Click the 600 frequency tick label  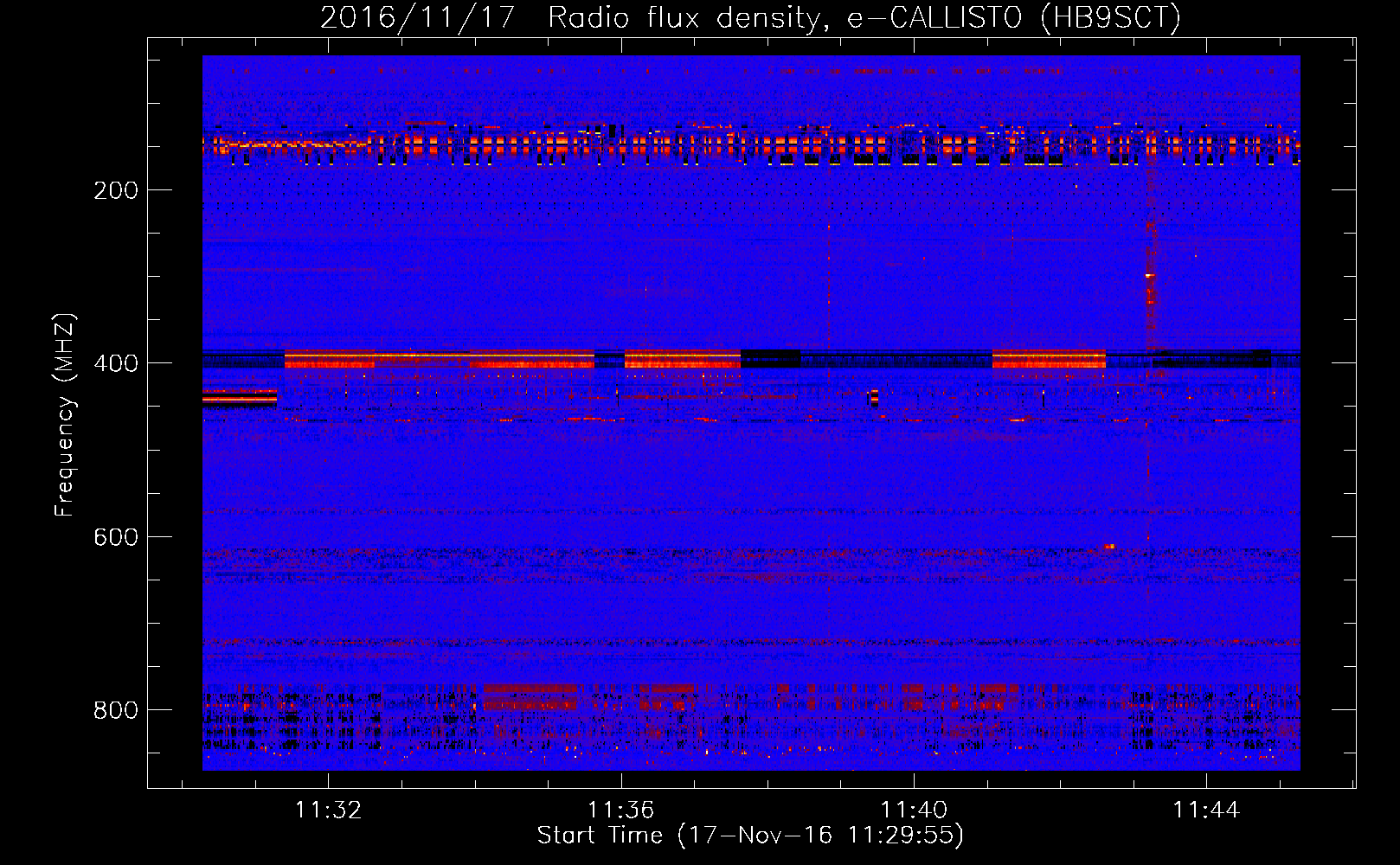(116, 537)
